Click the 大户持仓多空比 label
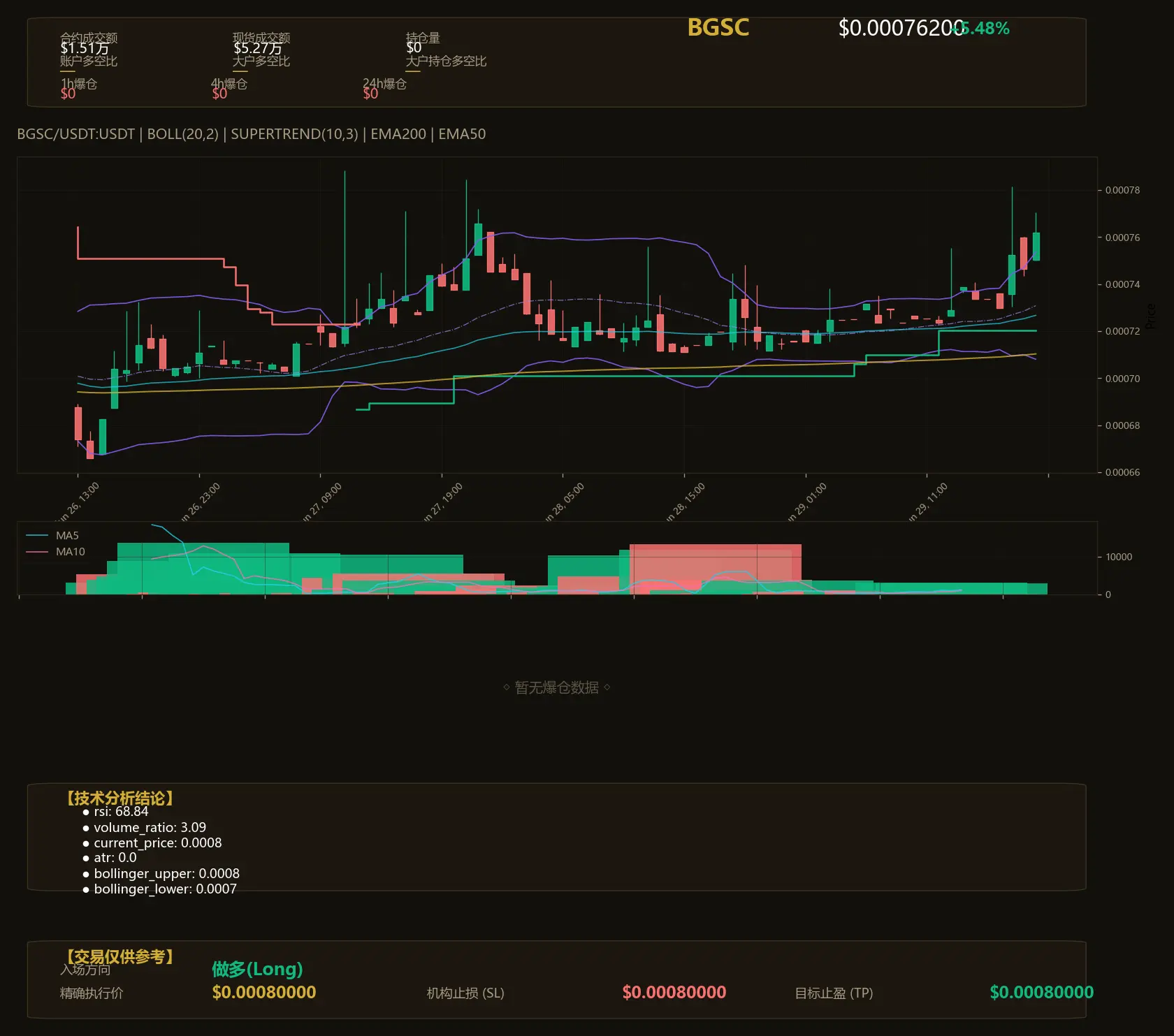The width and height of the screenshot is (1174, 1036). 446,61
